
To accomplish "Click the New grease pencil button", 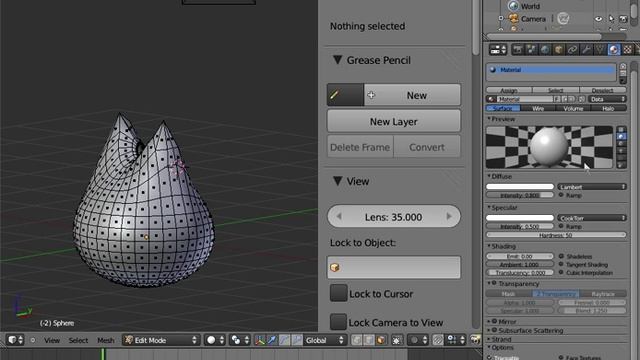I will 412,95.
